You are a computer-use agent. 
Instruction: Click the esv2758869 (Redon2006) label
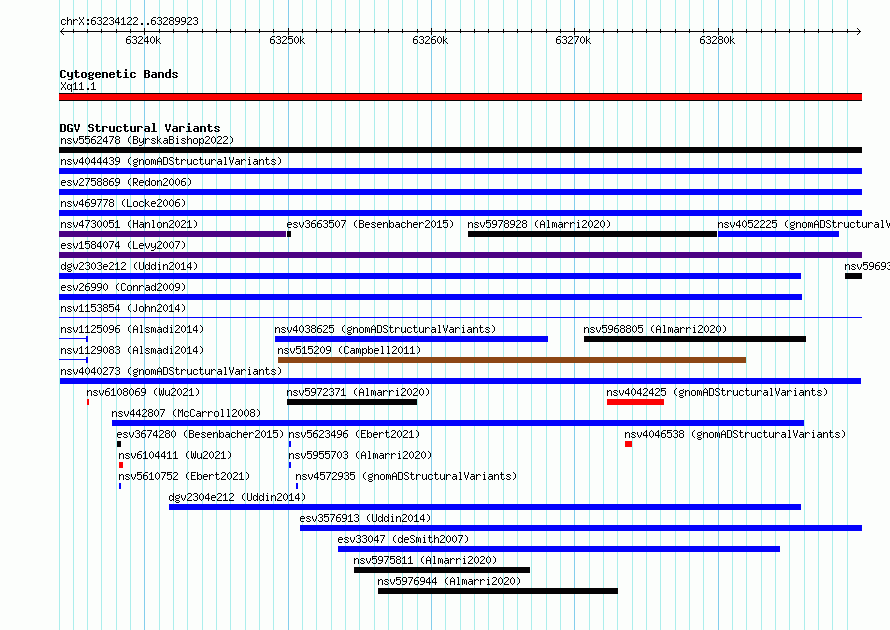click(x=126, y=182)
